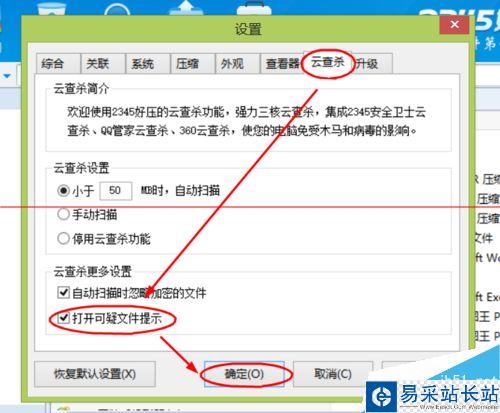Click the toolbox icon in the top toolbar
Viewport: 500px width, 413px height.
click(x=254, y=7)
